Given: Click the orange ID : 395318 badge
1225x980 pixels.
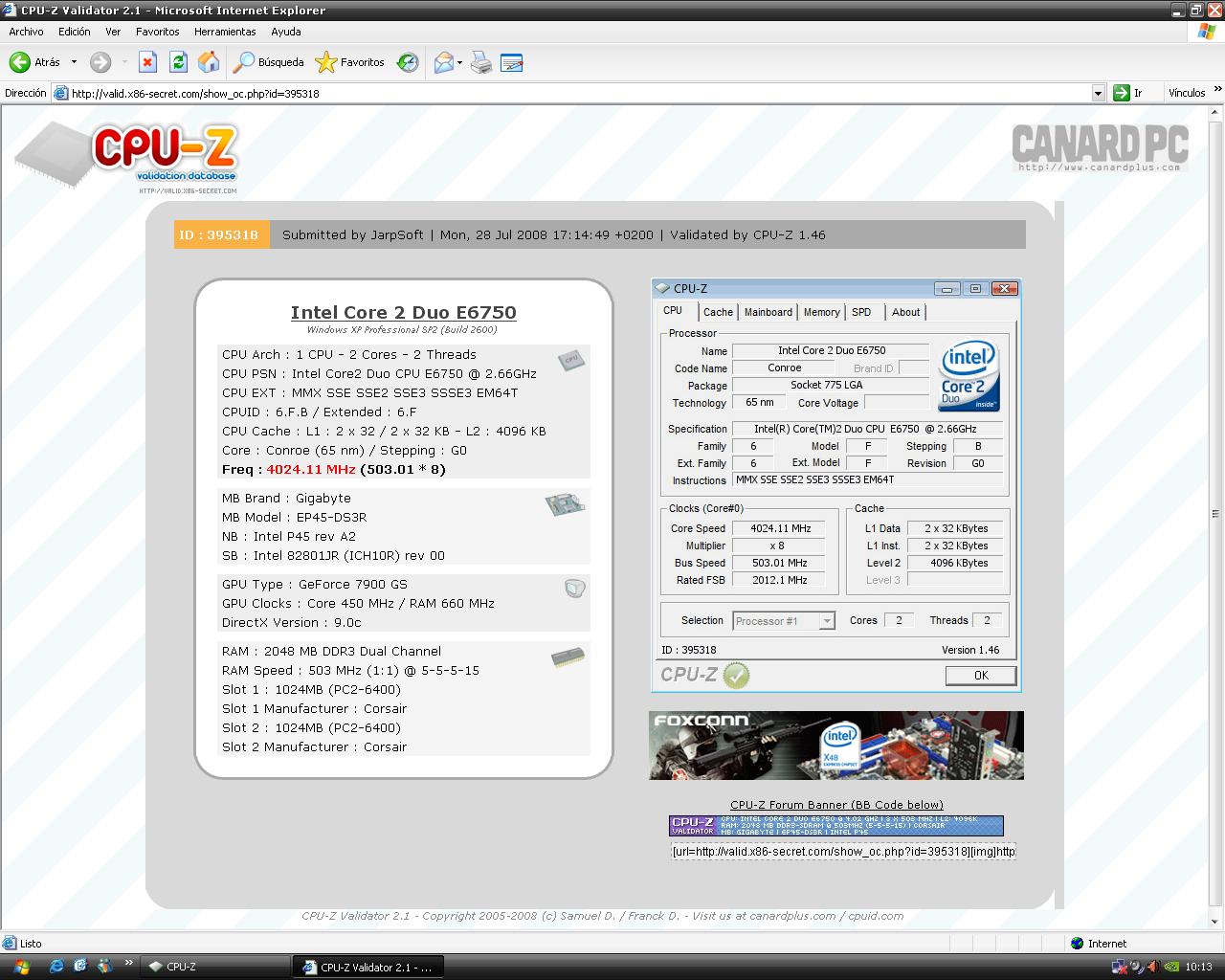Looking at the screenshot, I should [x=222, y=234].
